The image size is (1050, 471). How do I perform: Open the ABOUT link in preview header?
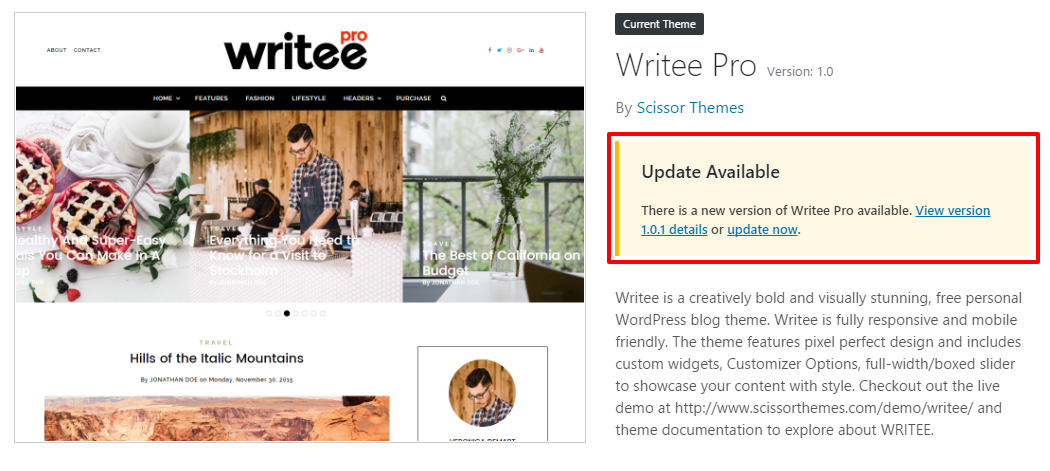pyautogui.click(x=56, y=50)
